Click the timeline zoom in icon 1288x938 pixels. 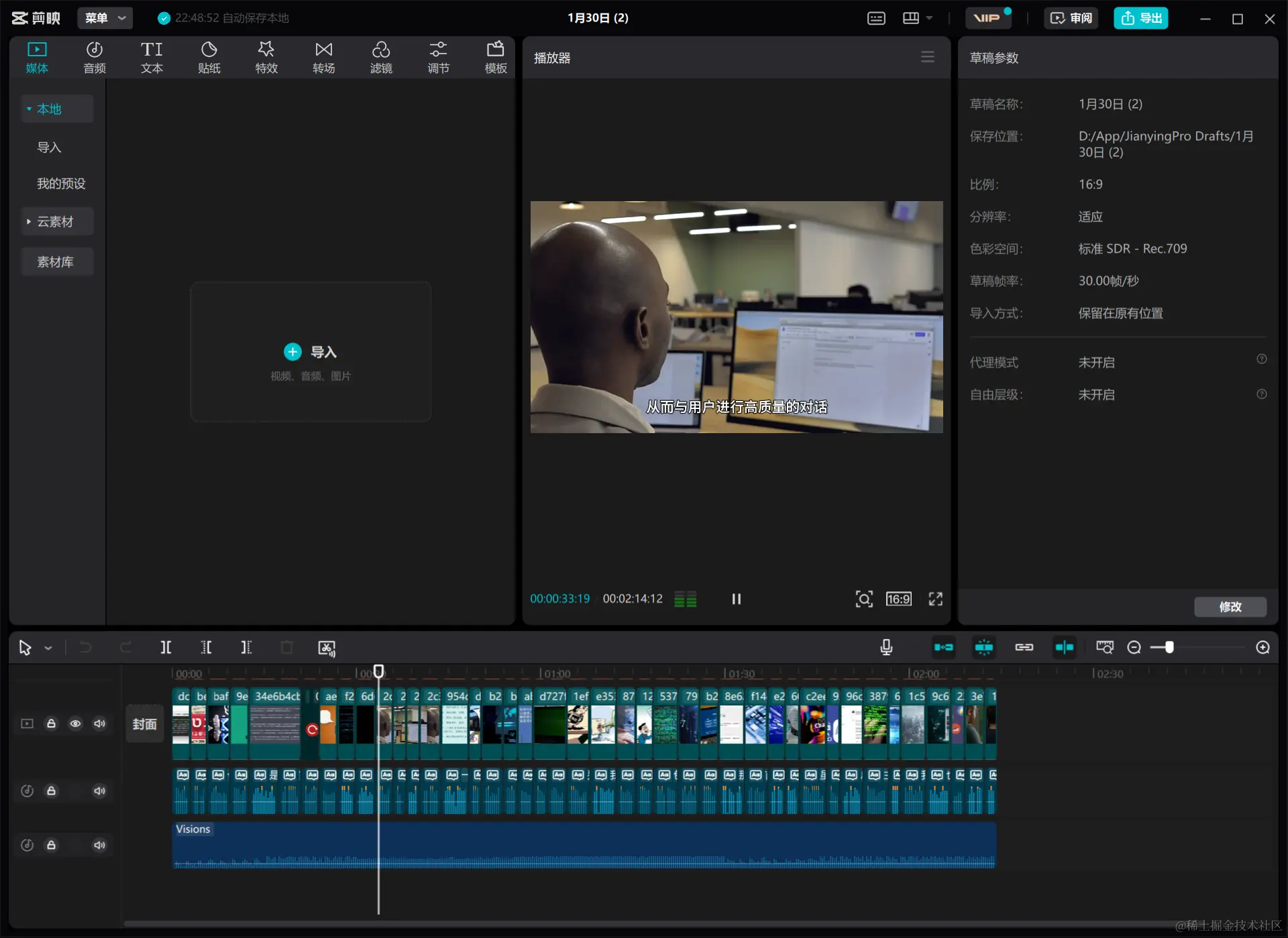click(1263, 647)
